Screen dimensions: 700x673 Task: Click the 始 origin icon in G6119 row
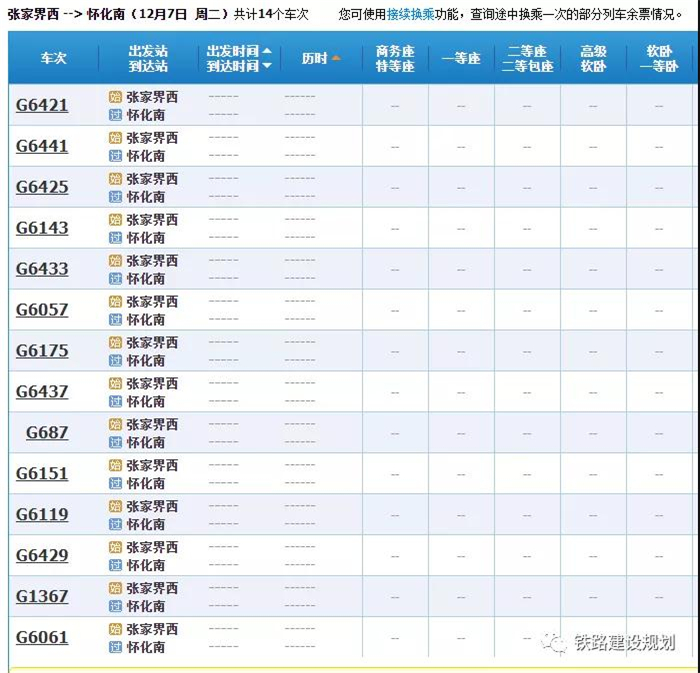115,506
